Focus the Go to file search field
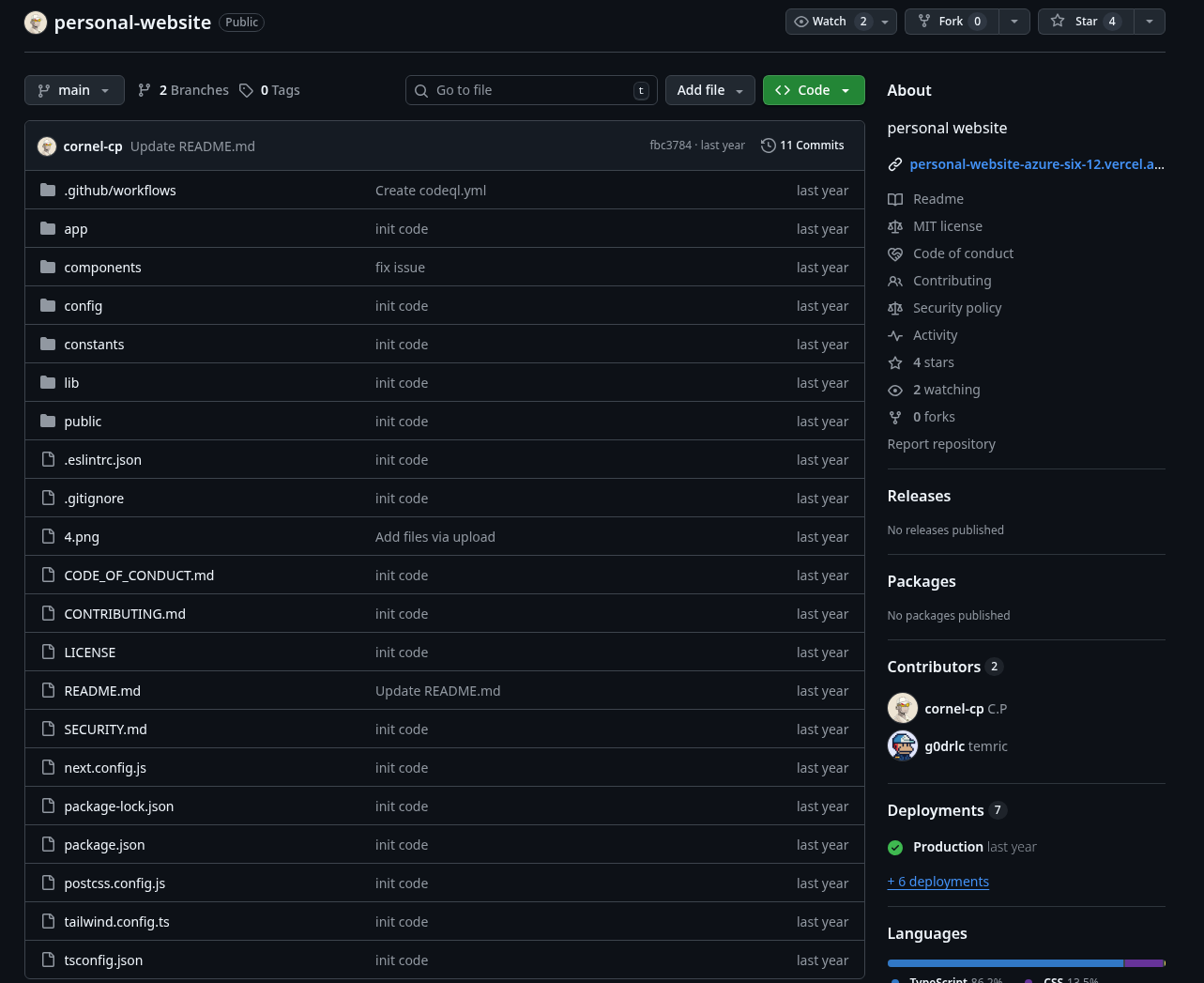 click(x=531, y=90)
